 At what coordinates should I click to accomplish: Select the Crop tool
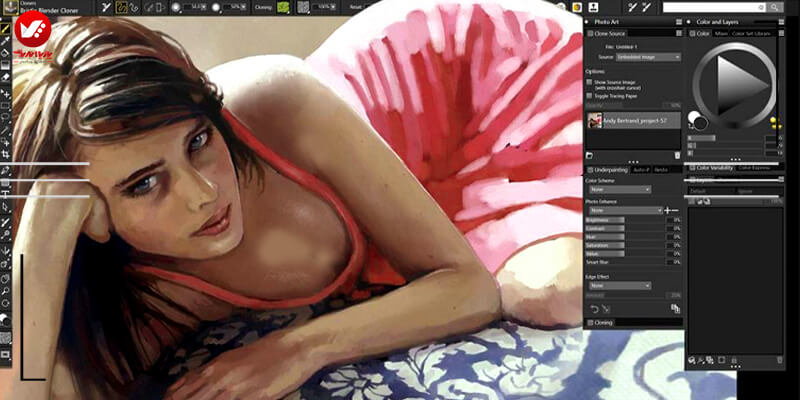[5, 154]
